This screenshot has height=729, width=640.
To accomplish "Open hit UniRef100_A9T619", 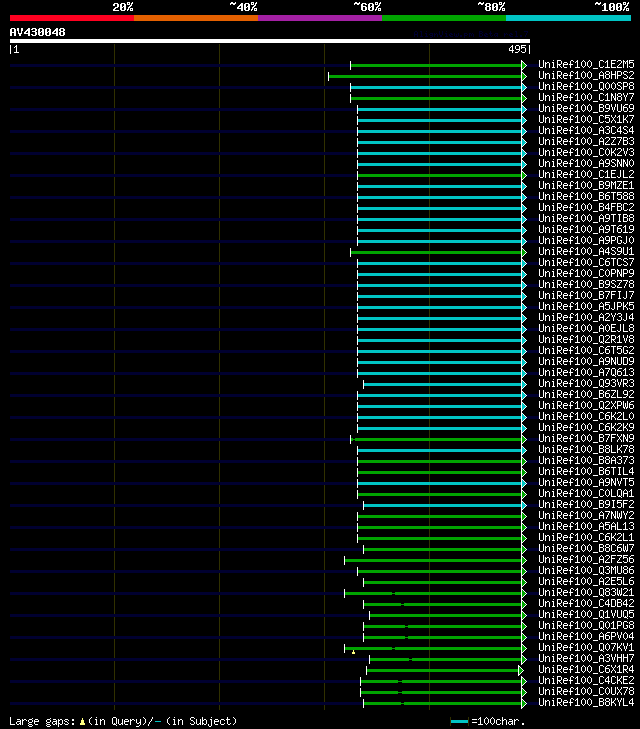I will click(586, 229).
